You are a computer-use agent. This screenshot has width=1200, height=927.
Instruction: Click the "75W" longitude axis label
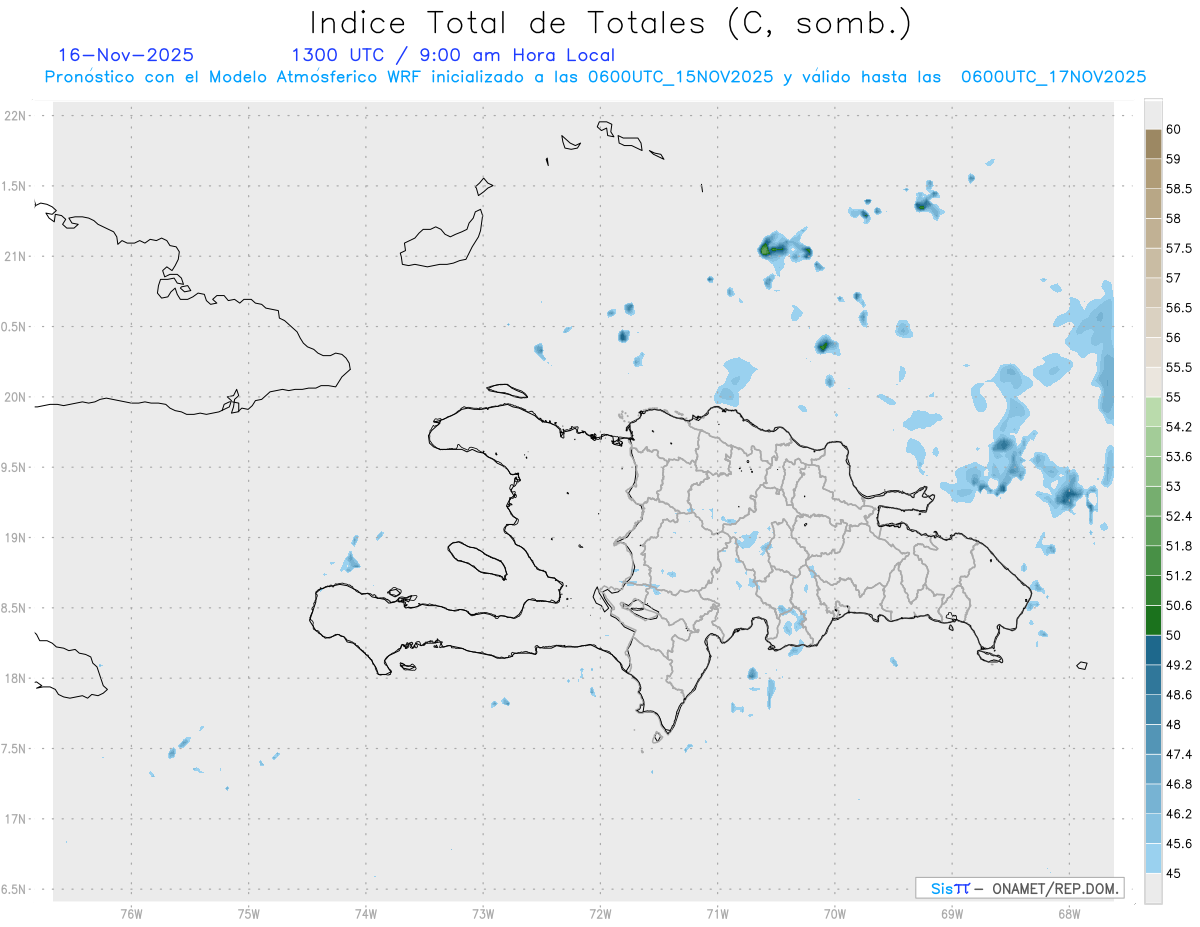coord(249,914)
